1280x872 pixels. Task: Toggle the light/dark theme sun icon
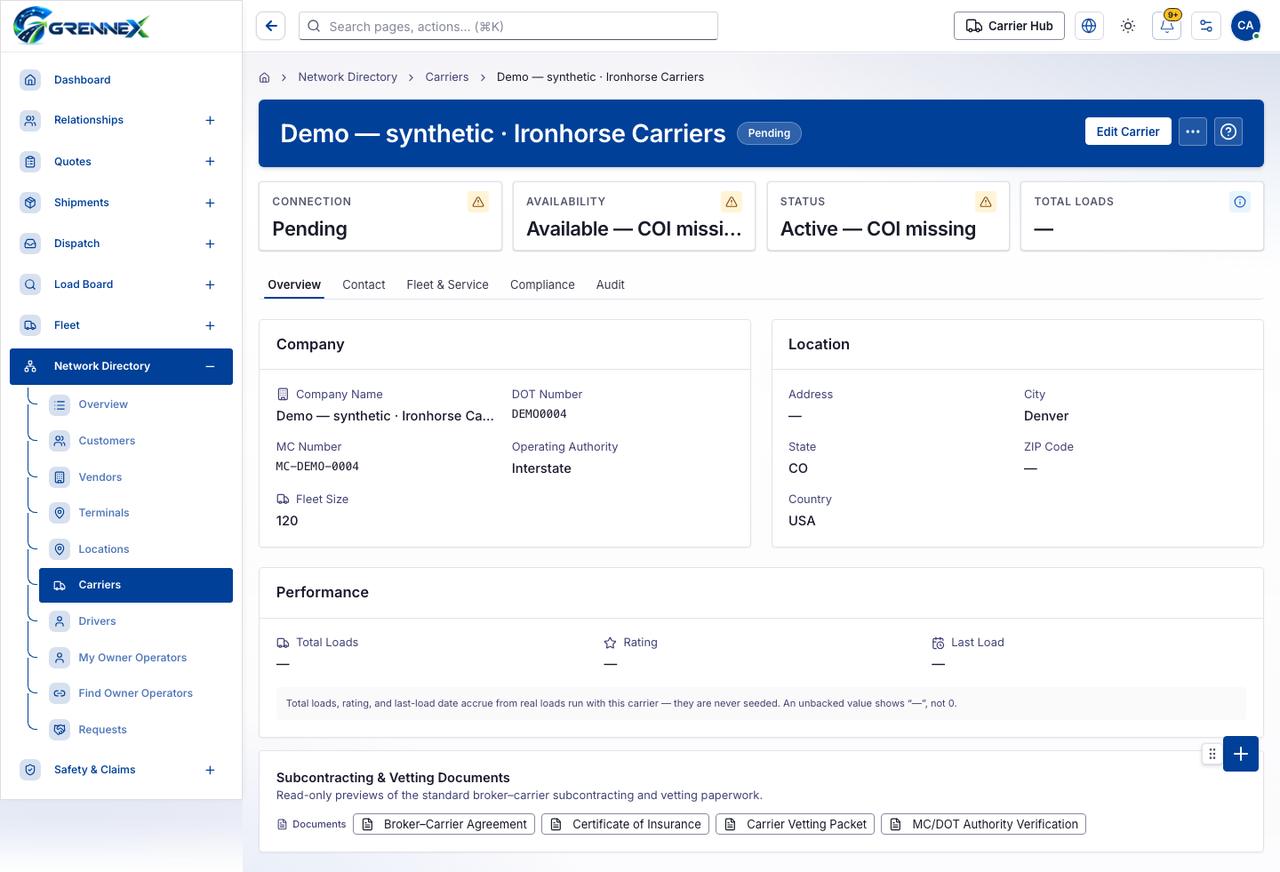[1128, 26]
